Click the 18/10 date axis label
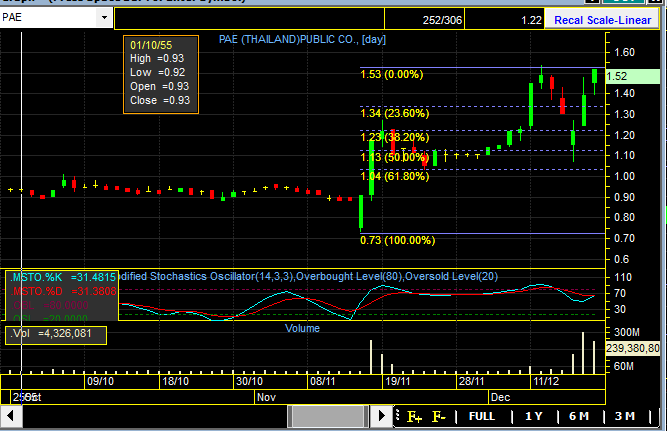Screen dimensions: 667x431 click(x=175, y=381)
